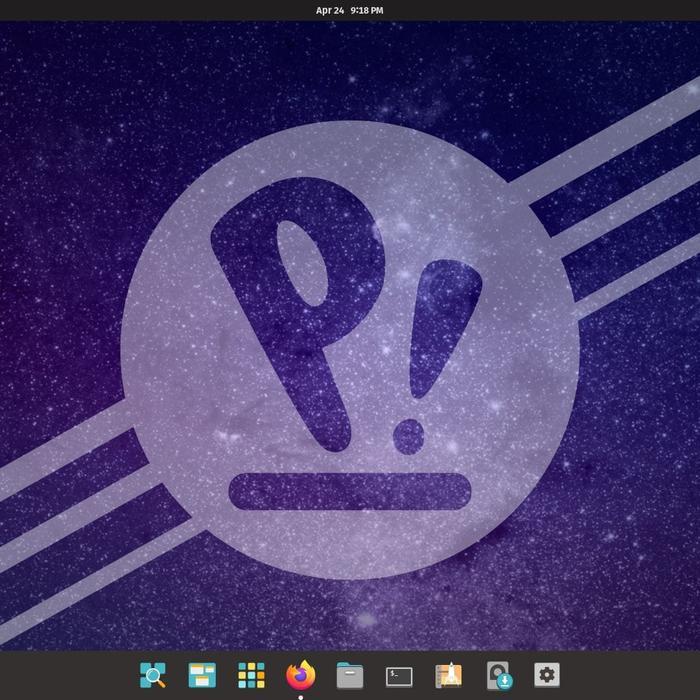Launch the Terminal from the dock
Viewport: 700px width, 700px height.
399,677
